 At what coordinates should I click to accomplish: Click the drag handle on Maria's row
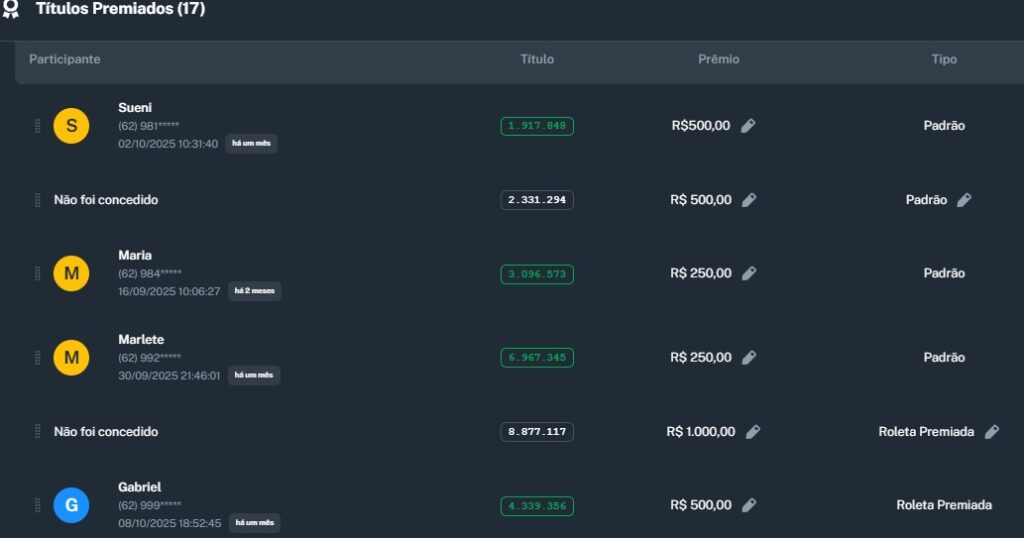click(x=38, y=273)
